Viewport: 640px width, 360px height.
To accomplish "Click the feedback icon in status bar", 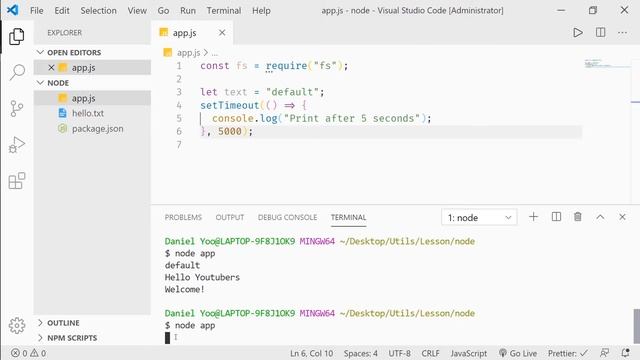I will 604,353.
